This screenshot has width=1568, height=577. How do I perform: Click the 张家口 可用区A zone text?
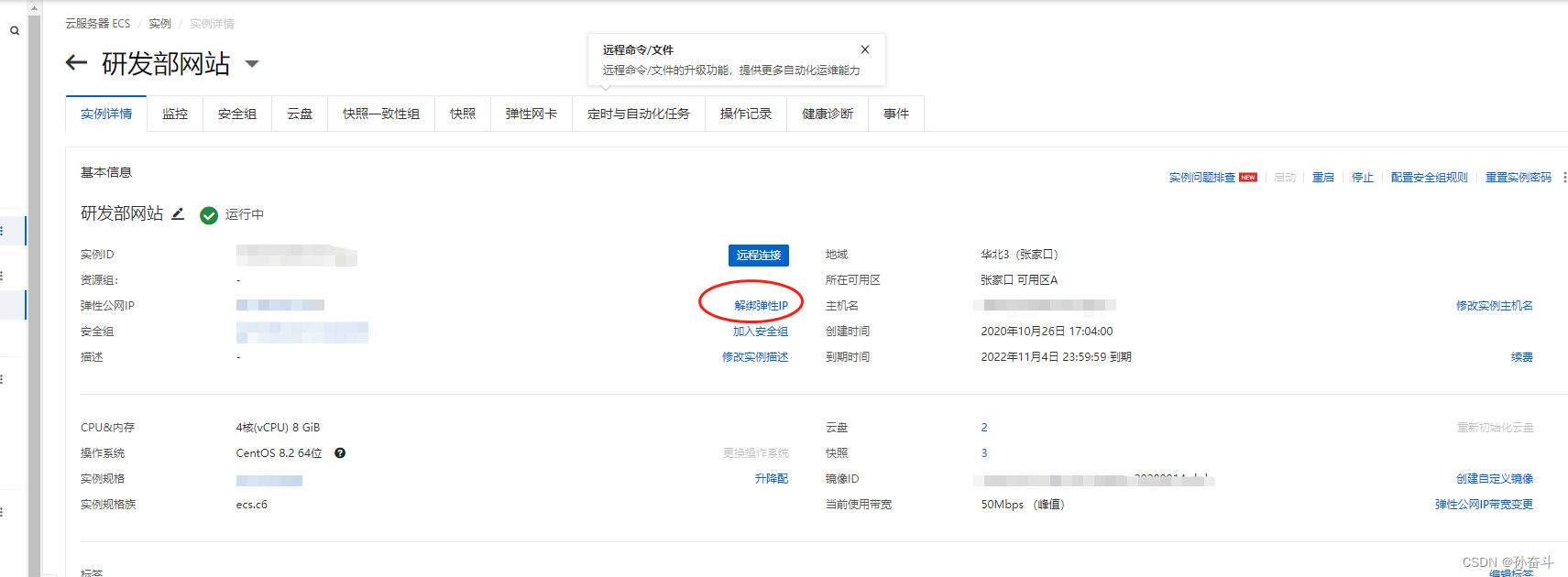coord(1019,280)
